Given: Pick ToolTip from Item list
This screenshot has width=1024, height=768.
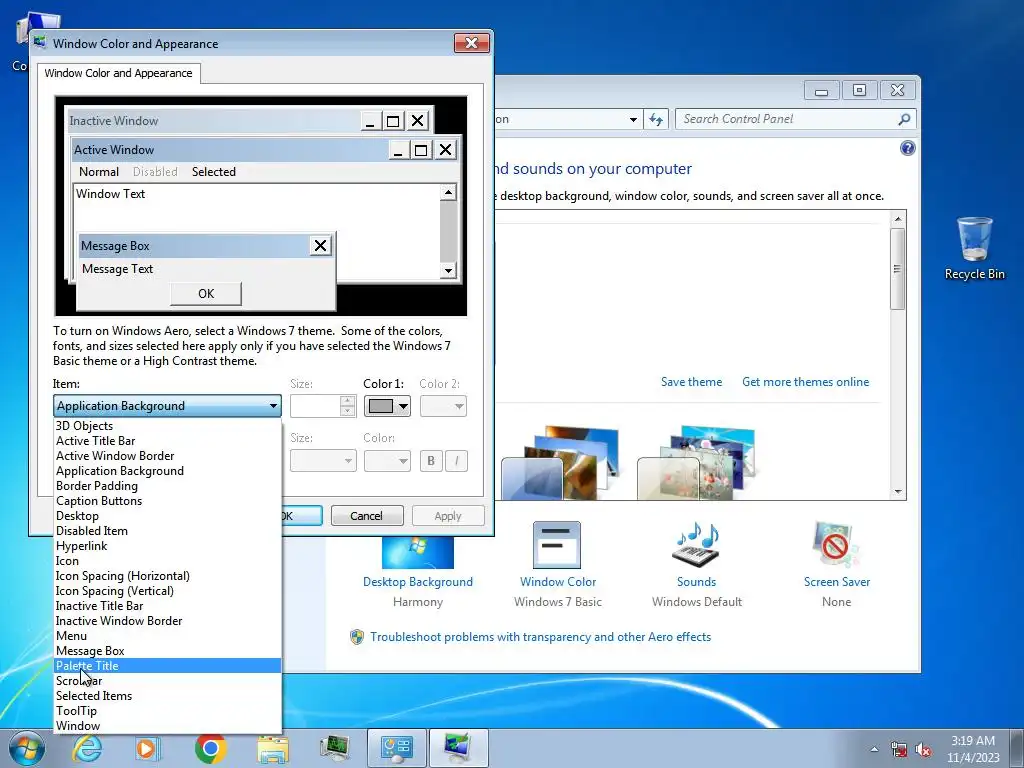Looking at the screenshot, I should (167, 711).
